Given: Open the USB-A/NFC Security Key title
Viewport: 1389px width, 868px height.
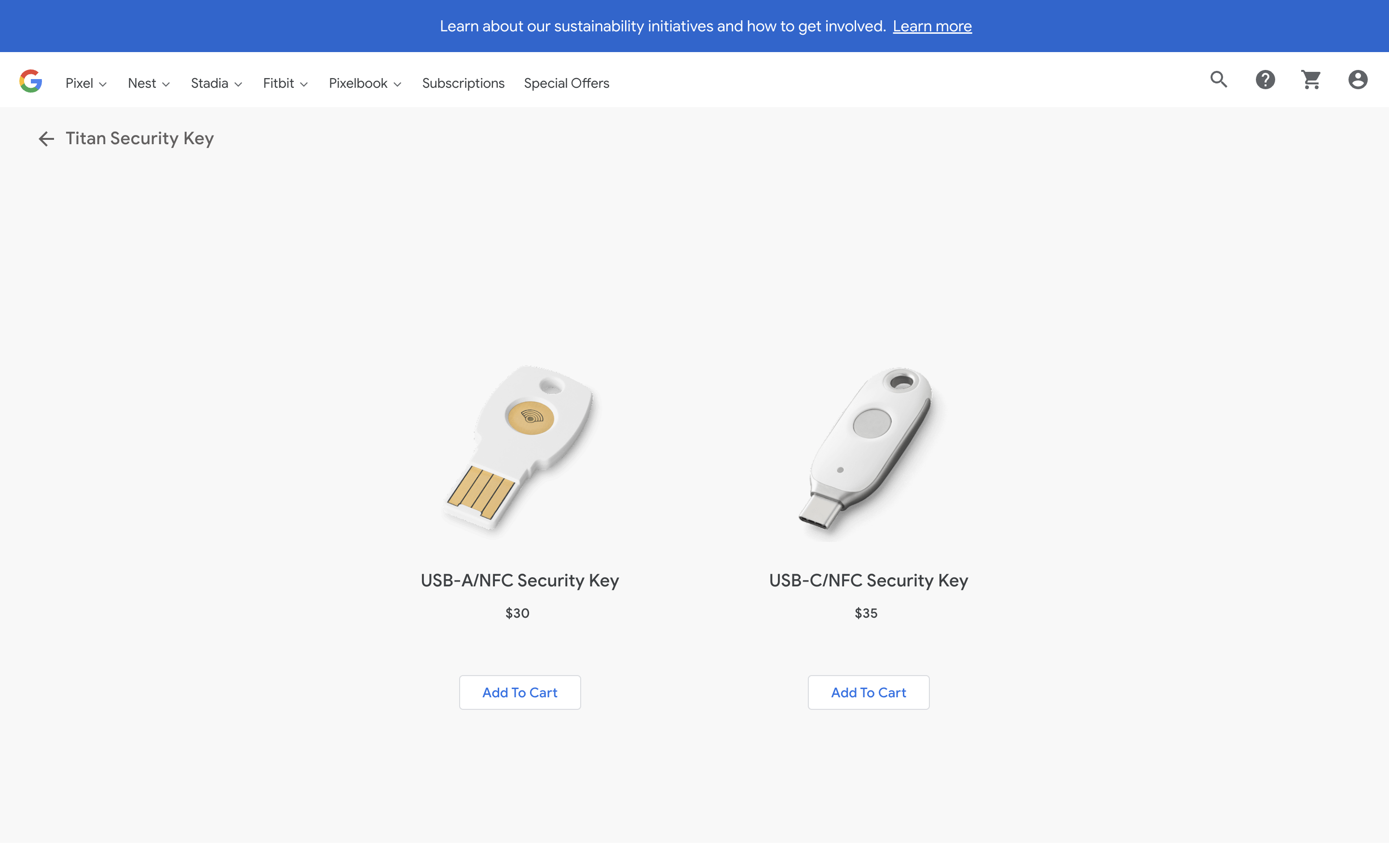Looking at the screenshot, I should point(519,581).
